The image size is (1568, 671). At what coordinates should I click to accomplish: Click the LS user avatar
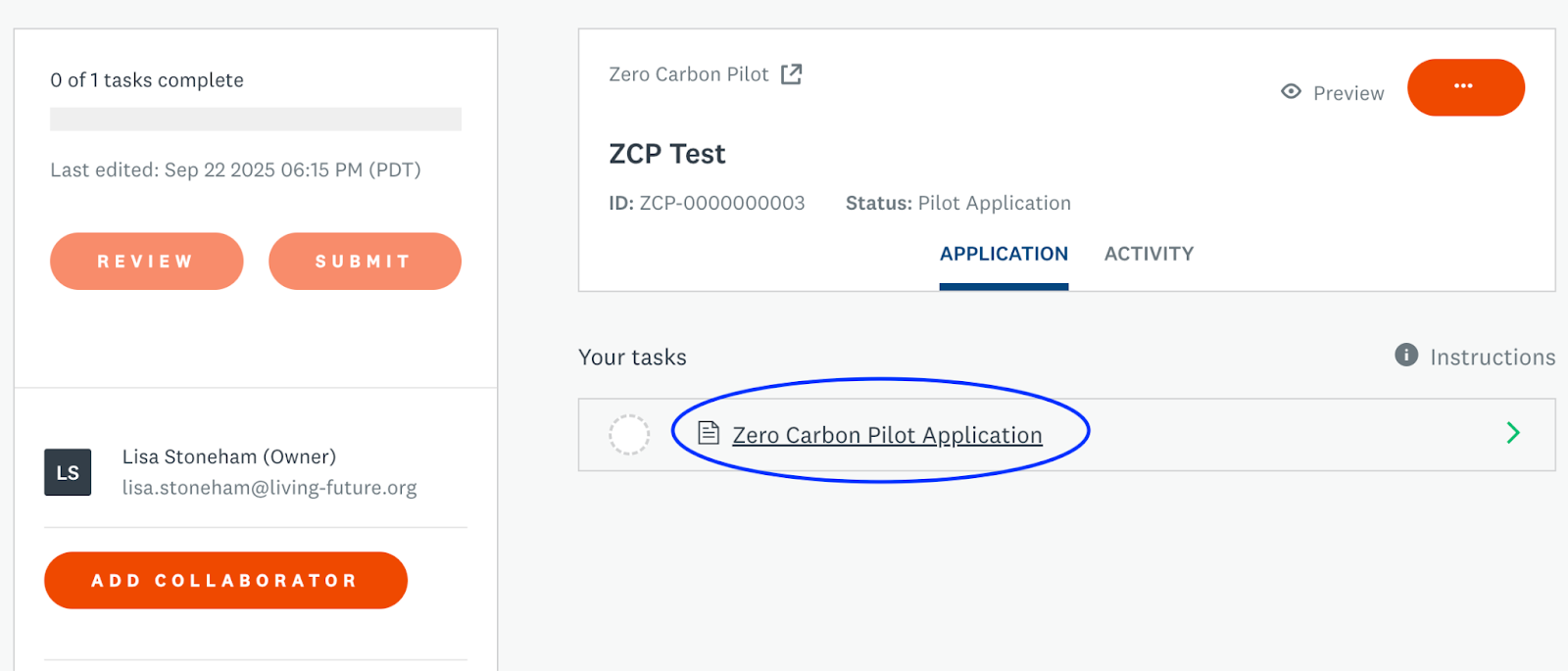click(x=68, y=472)
